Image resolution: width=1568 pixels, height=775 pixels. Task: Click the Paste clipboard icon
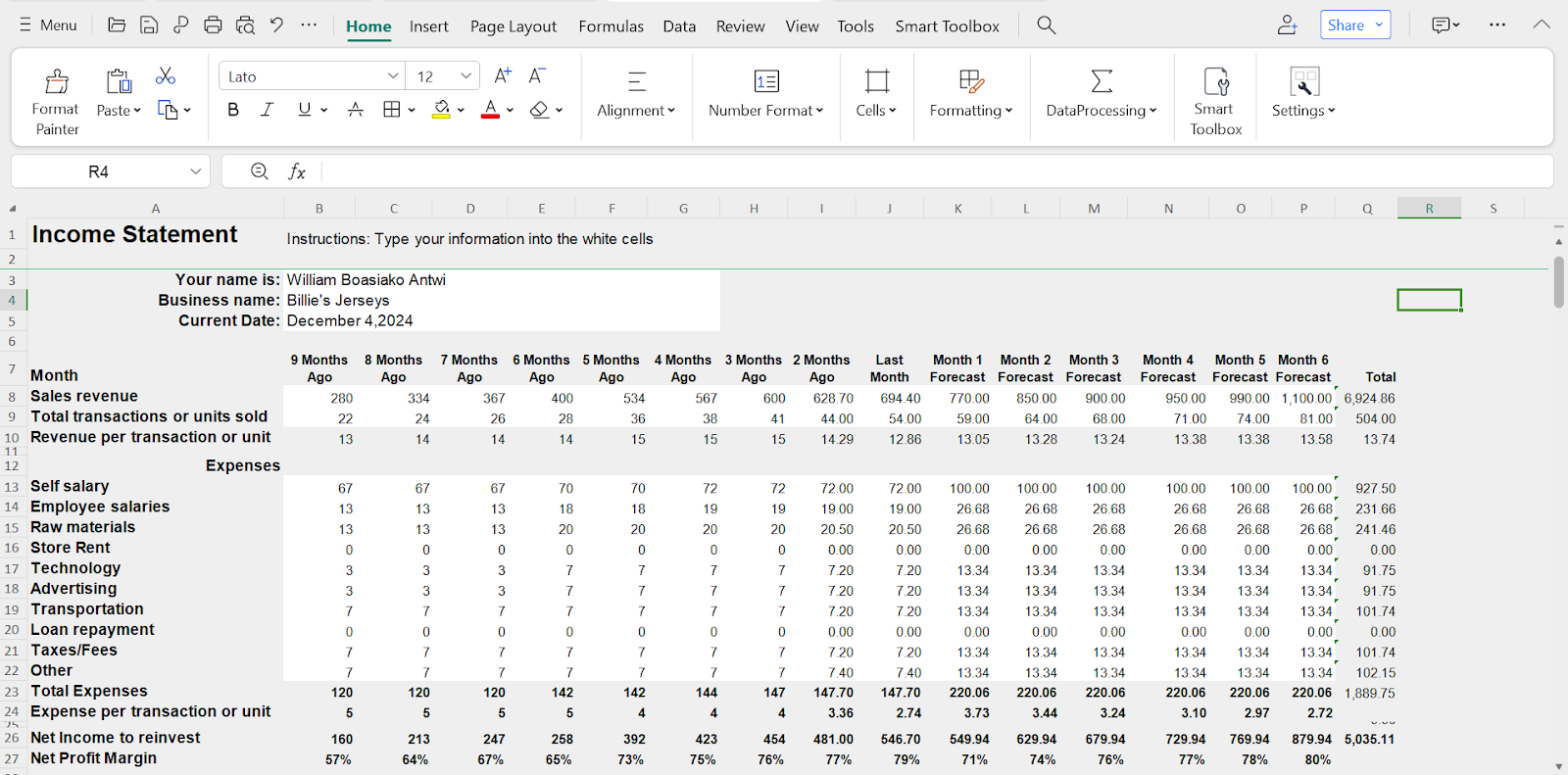(x=119, y=81)
